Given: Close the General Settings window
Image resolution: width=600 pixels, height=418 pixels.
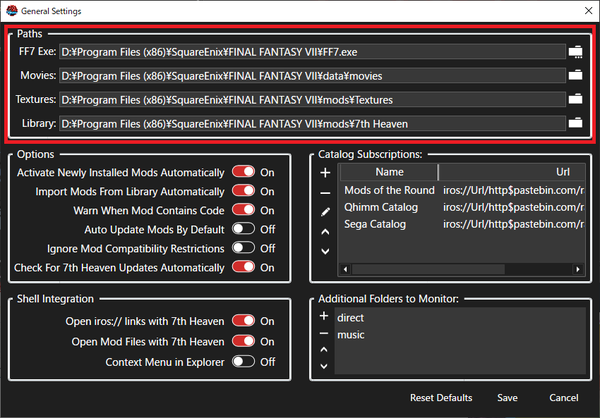Looking at the screenshot, I should 589,11.
